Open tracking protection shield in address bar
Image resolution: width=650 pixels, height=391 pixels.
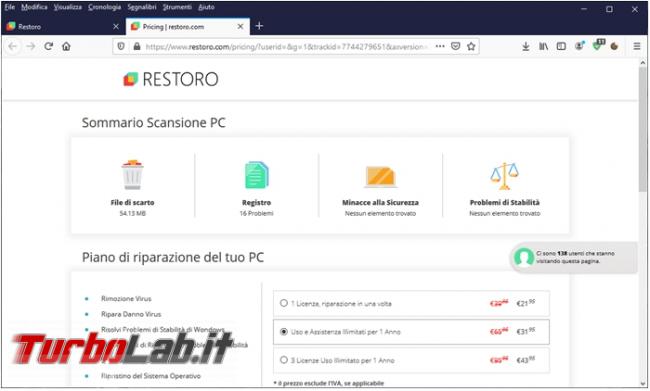(x=121, y=46)
